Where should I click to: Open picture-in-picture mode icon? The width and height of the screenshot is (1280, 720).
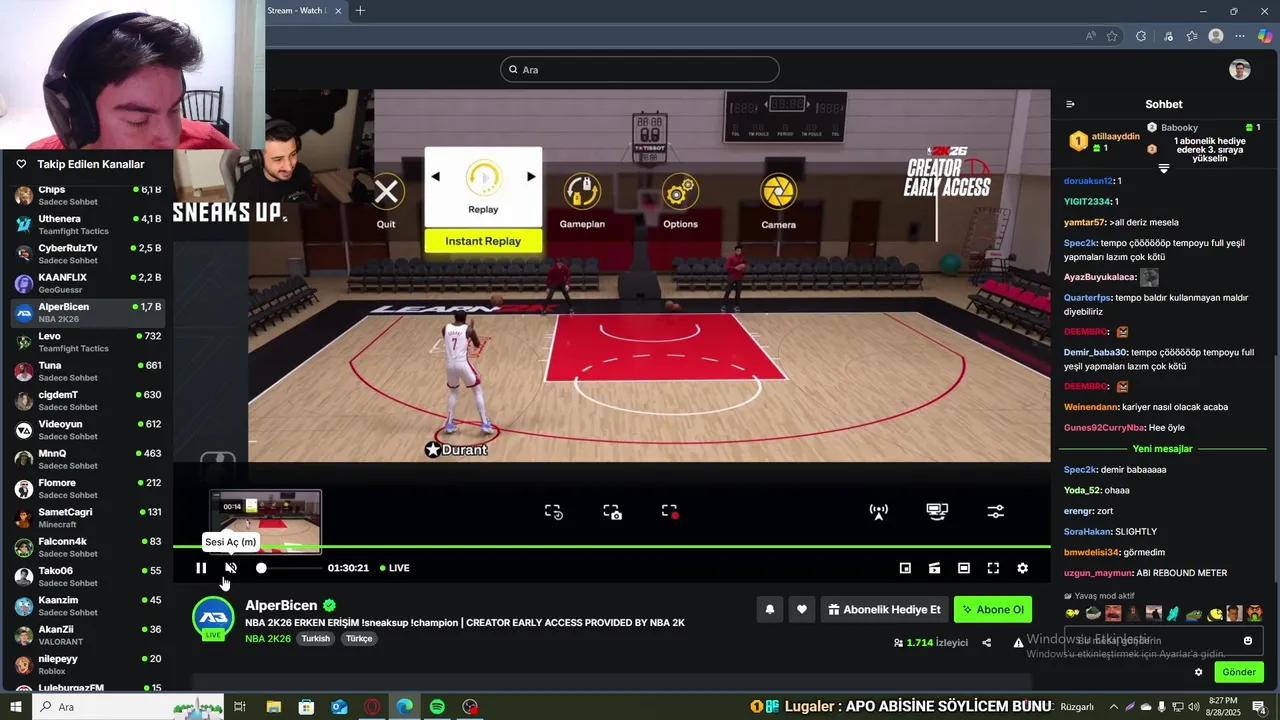[x=905, y=568]
